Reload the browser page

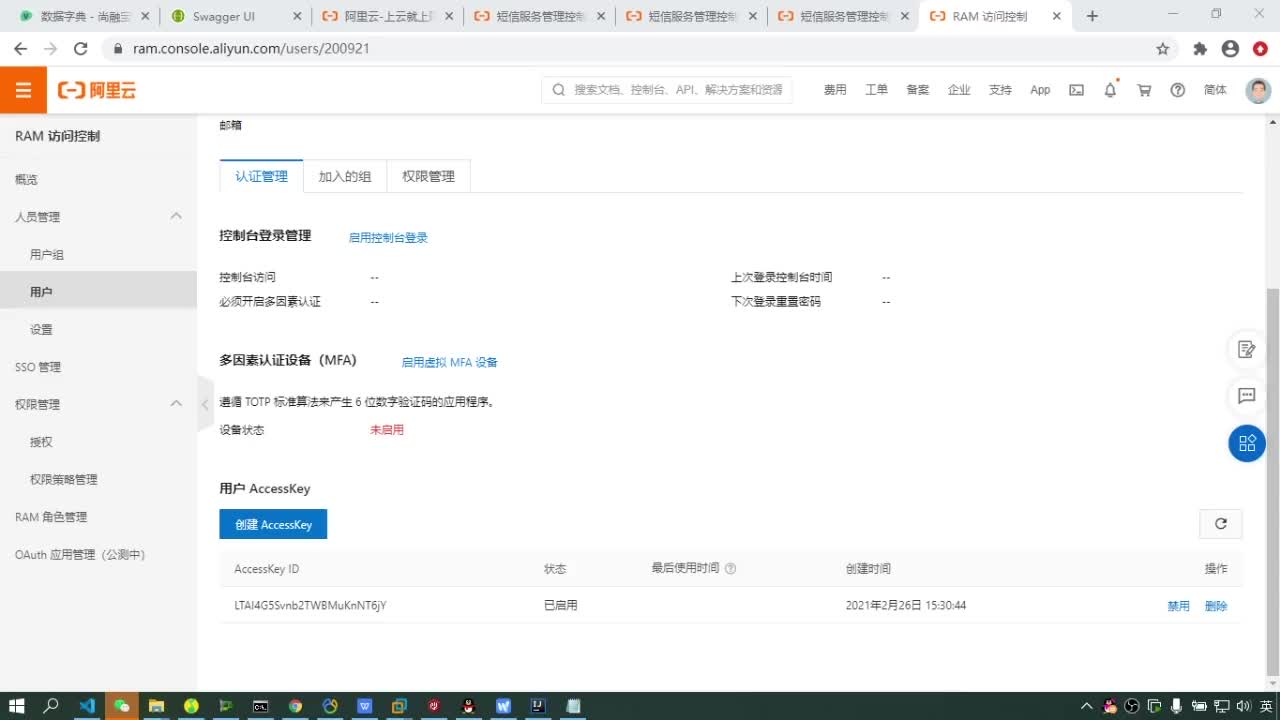(x=81, y=49)
